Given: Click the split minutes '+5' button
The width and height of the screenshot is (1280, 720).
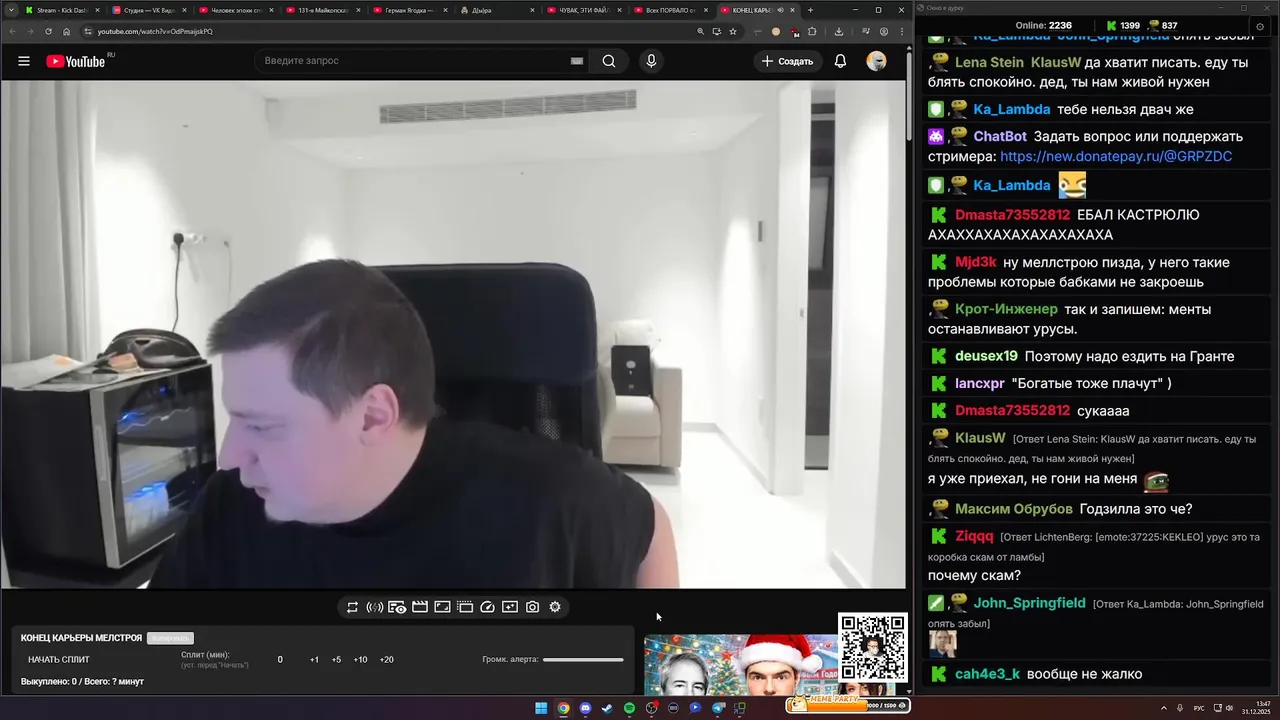Looking at the screenshot, I should [x=336, y=659].
